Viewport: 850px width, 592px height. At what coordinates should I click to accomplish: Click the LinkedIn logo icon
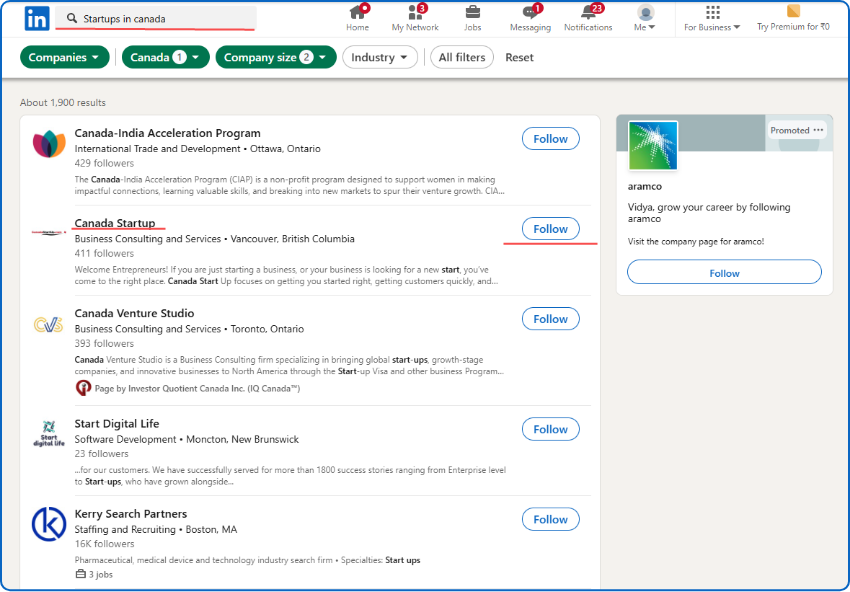[x=37, y=18]
